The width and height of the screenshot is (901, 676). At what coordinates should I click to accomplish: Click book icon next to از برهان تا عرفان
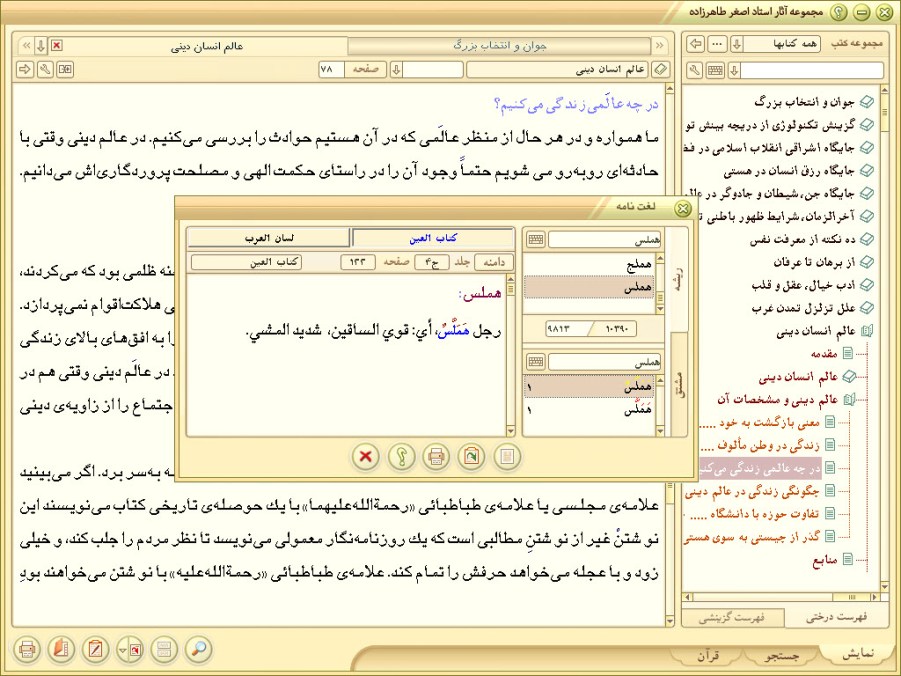coord(866,263)
